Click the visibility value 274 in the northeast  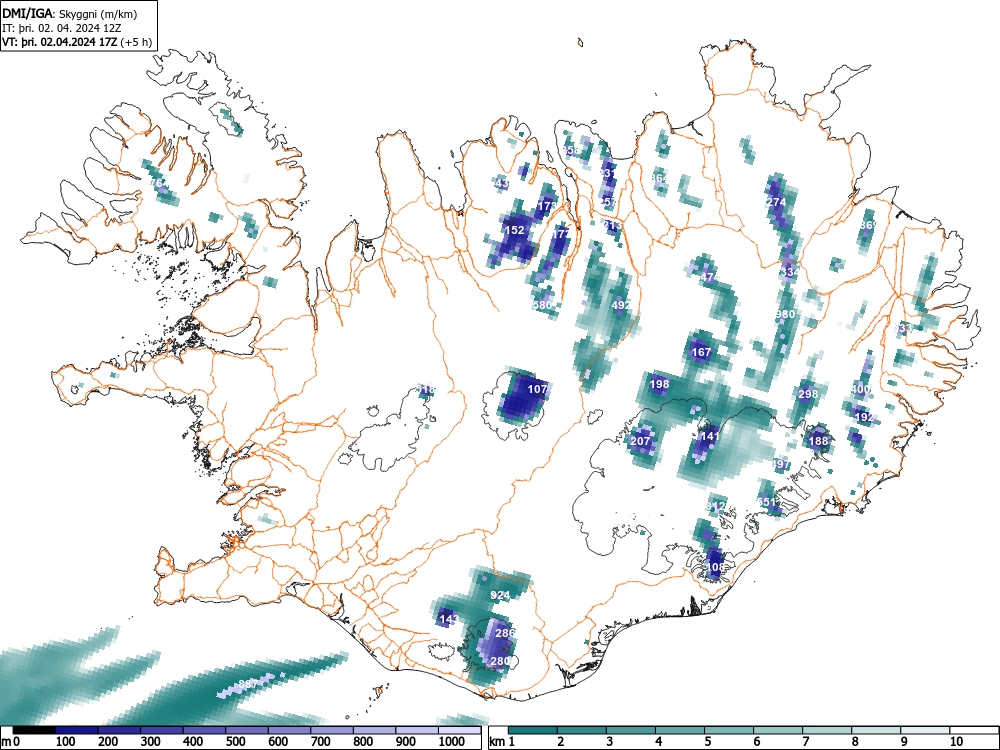776,202
